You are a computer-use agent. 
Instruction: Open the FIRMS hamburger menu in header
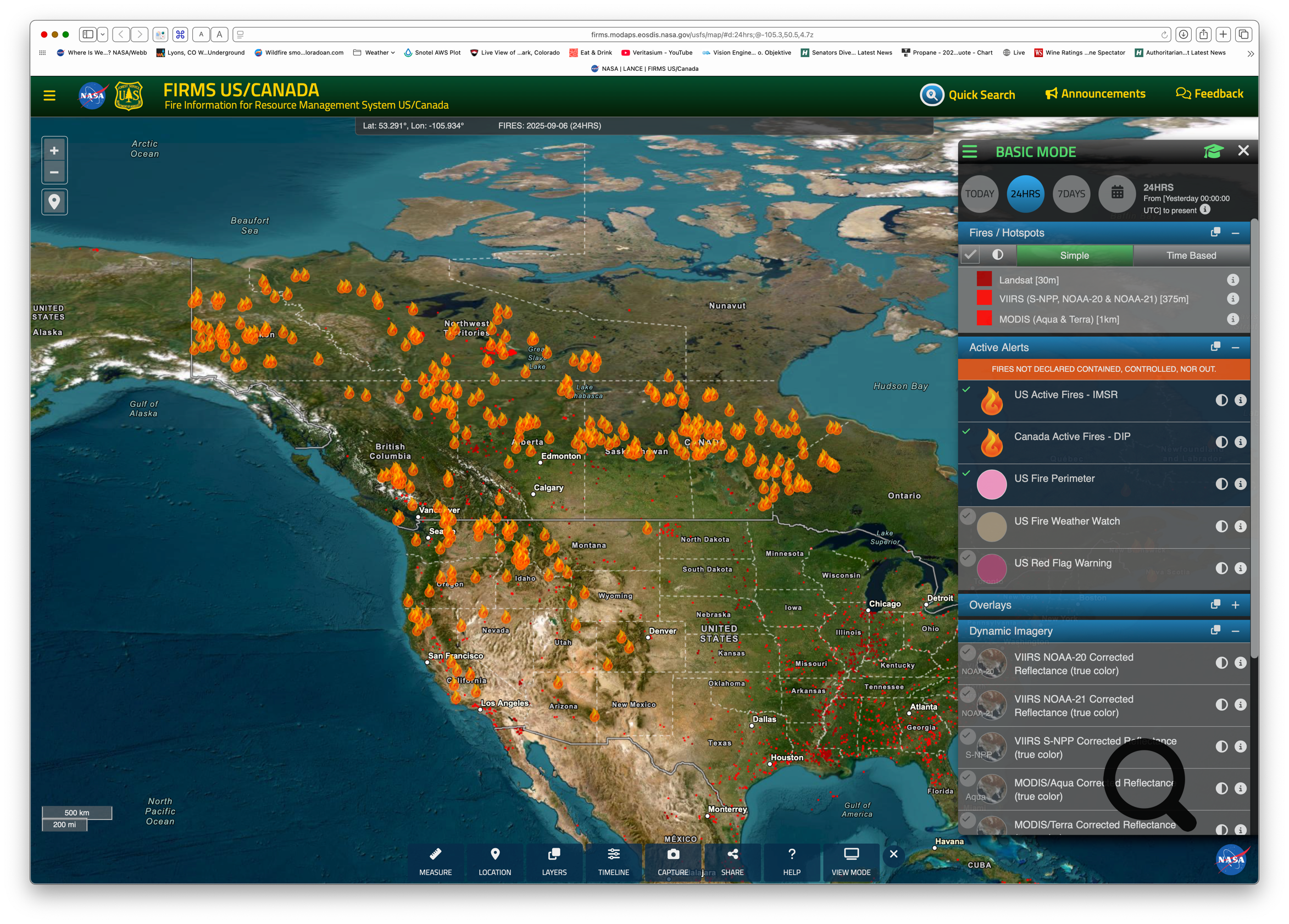49,96
